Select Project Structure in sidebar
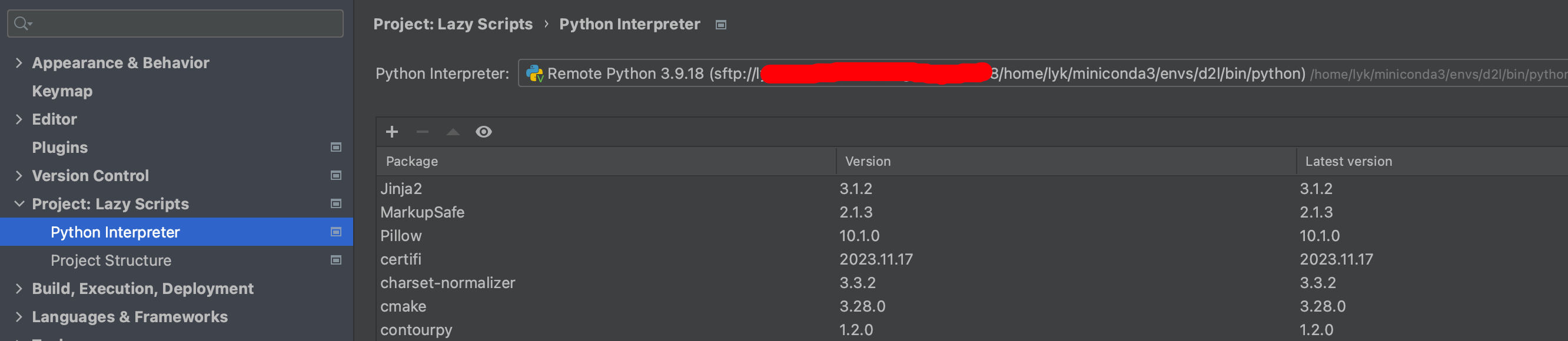The height and width of the screenshot is (341, 1568). pos(111,260)
